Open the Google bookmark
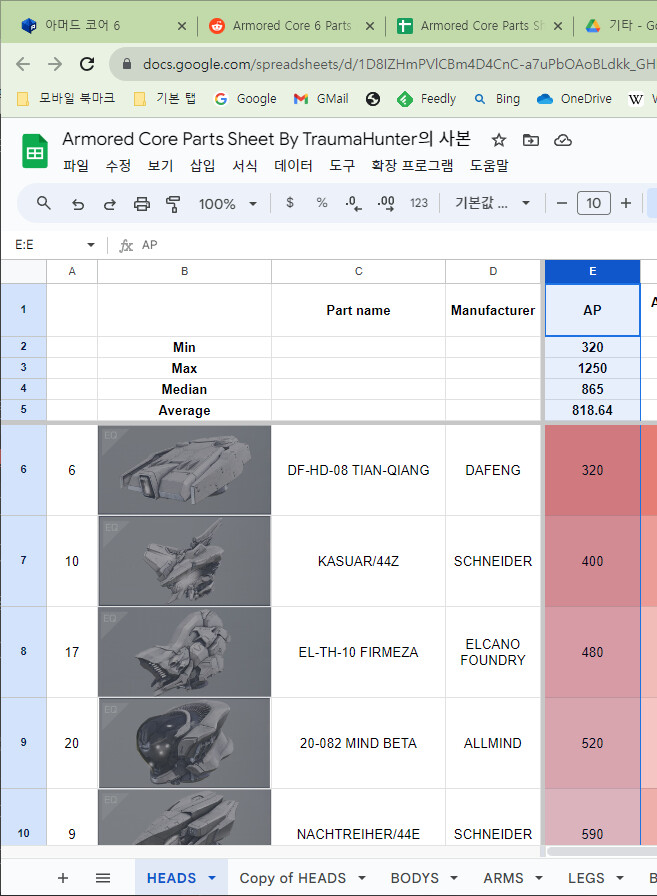 pos(245,99)
